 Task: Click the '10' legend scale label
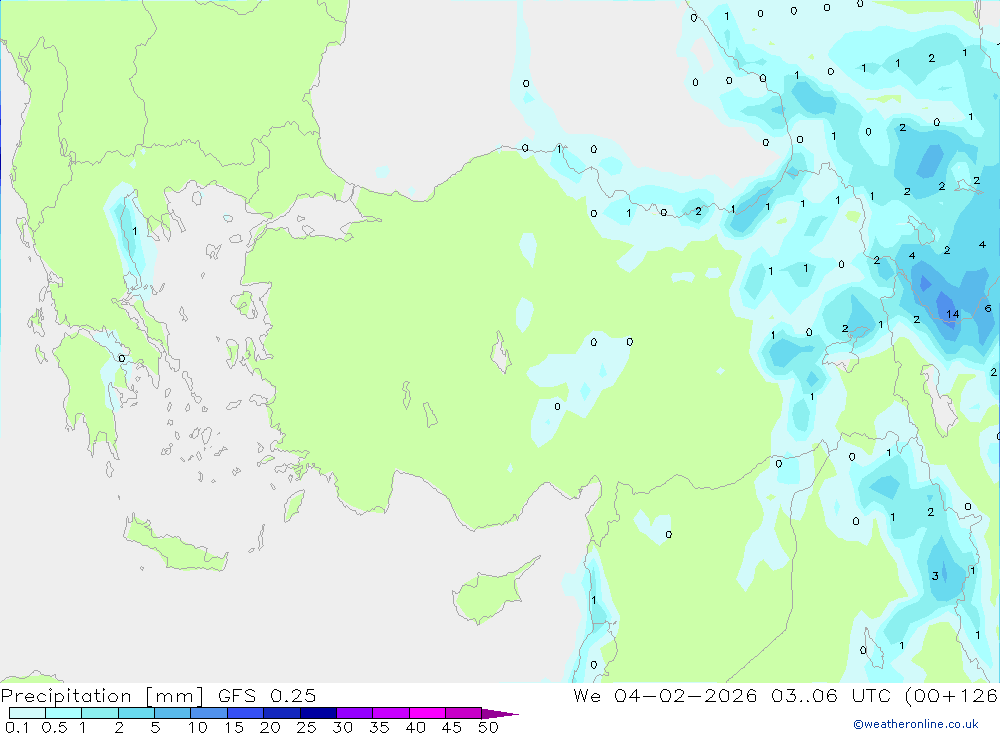pos(198,727)
